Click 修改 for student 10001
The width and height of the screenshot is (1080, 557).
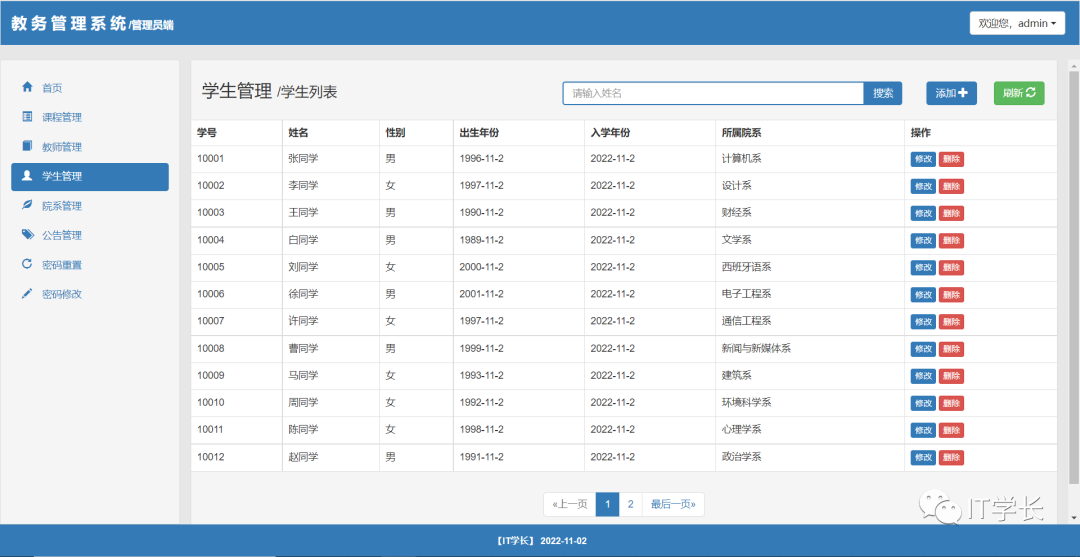pyautogui.click(x=923, y=159)
